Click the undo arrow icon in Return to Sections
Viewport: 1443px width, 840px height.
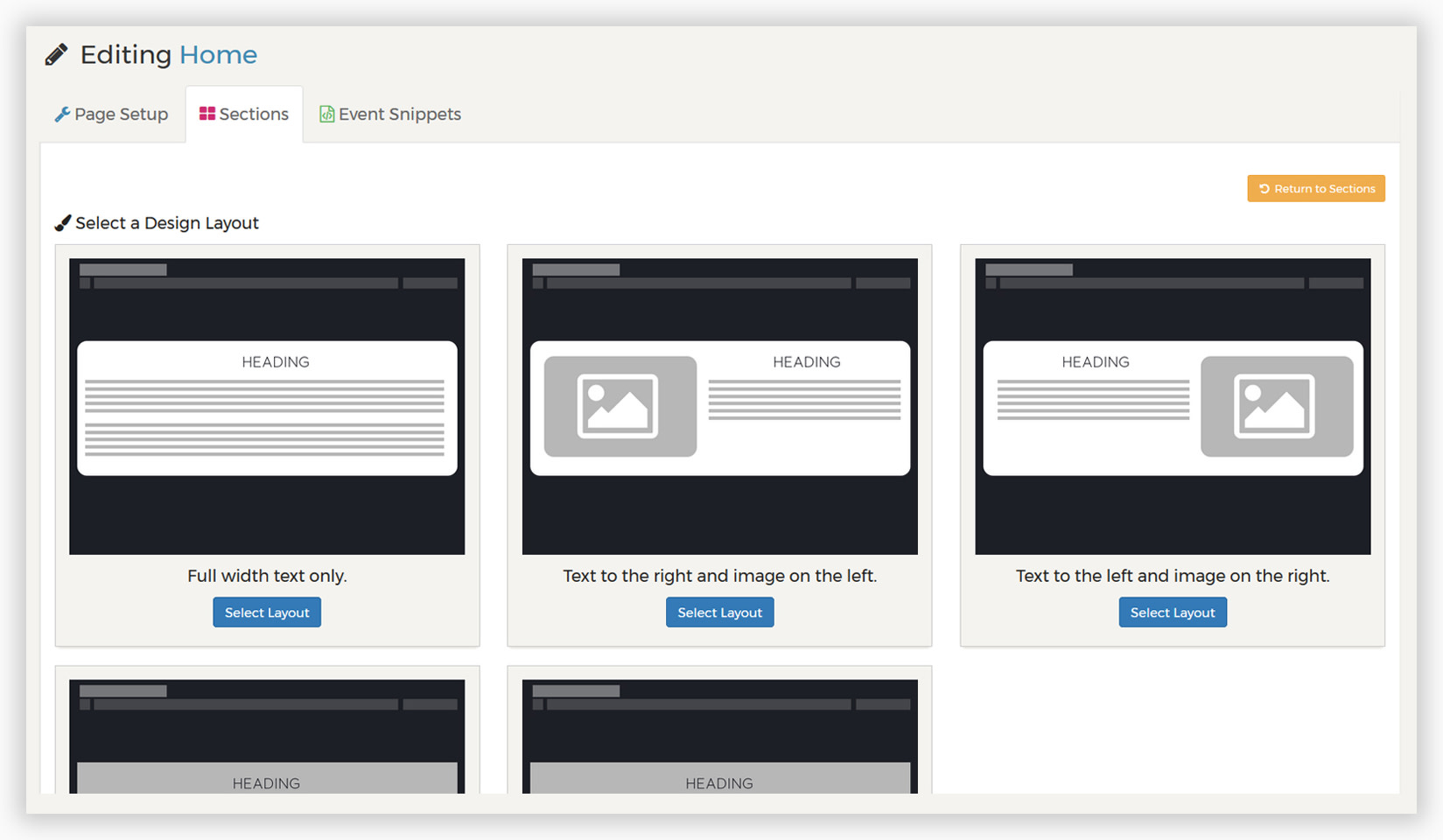coord(1264,189)
